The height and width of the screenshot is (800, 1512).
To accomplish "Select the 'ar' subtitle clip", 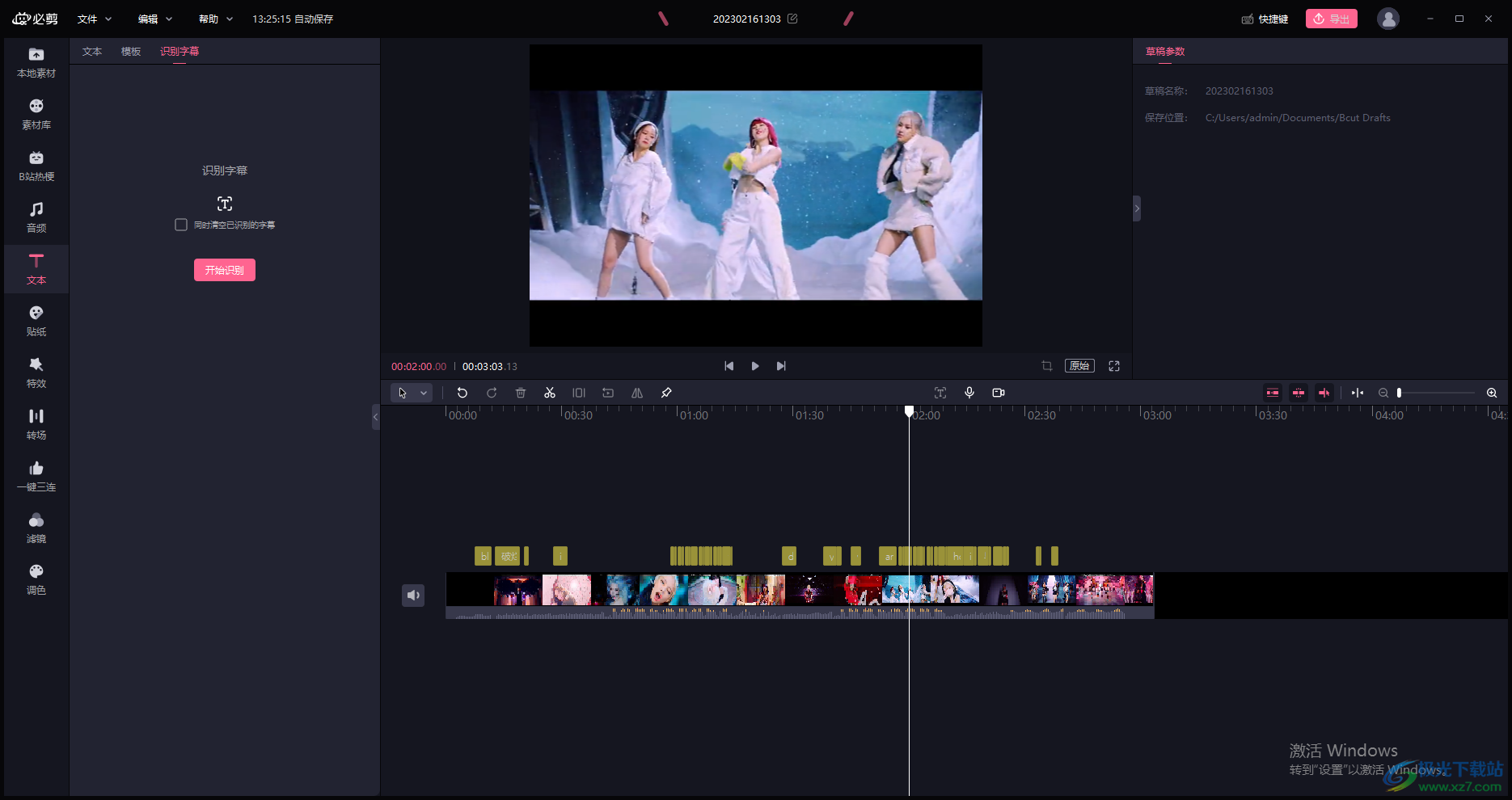I will coord(889,556).
